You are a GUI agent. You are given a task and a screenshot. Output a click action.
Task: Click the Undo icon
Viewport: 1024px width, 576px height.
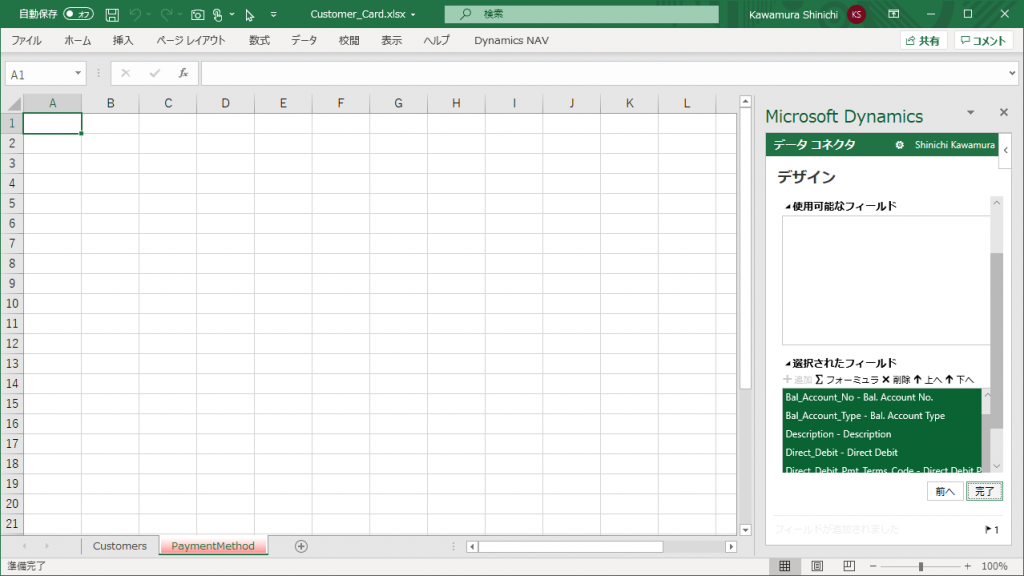[135, 14]
